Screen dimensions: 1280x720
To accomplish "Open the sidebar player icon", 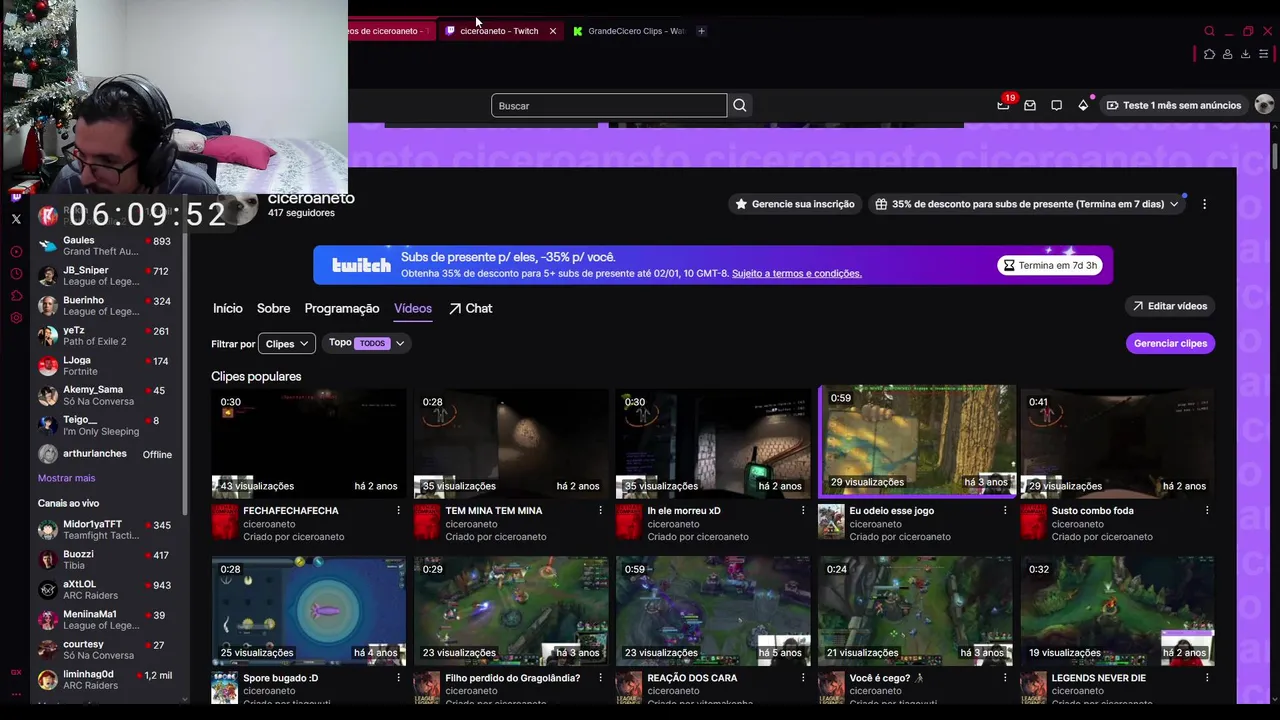I will [16, 252].
